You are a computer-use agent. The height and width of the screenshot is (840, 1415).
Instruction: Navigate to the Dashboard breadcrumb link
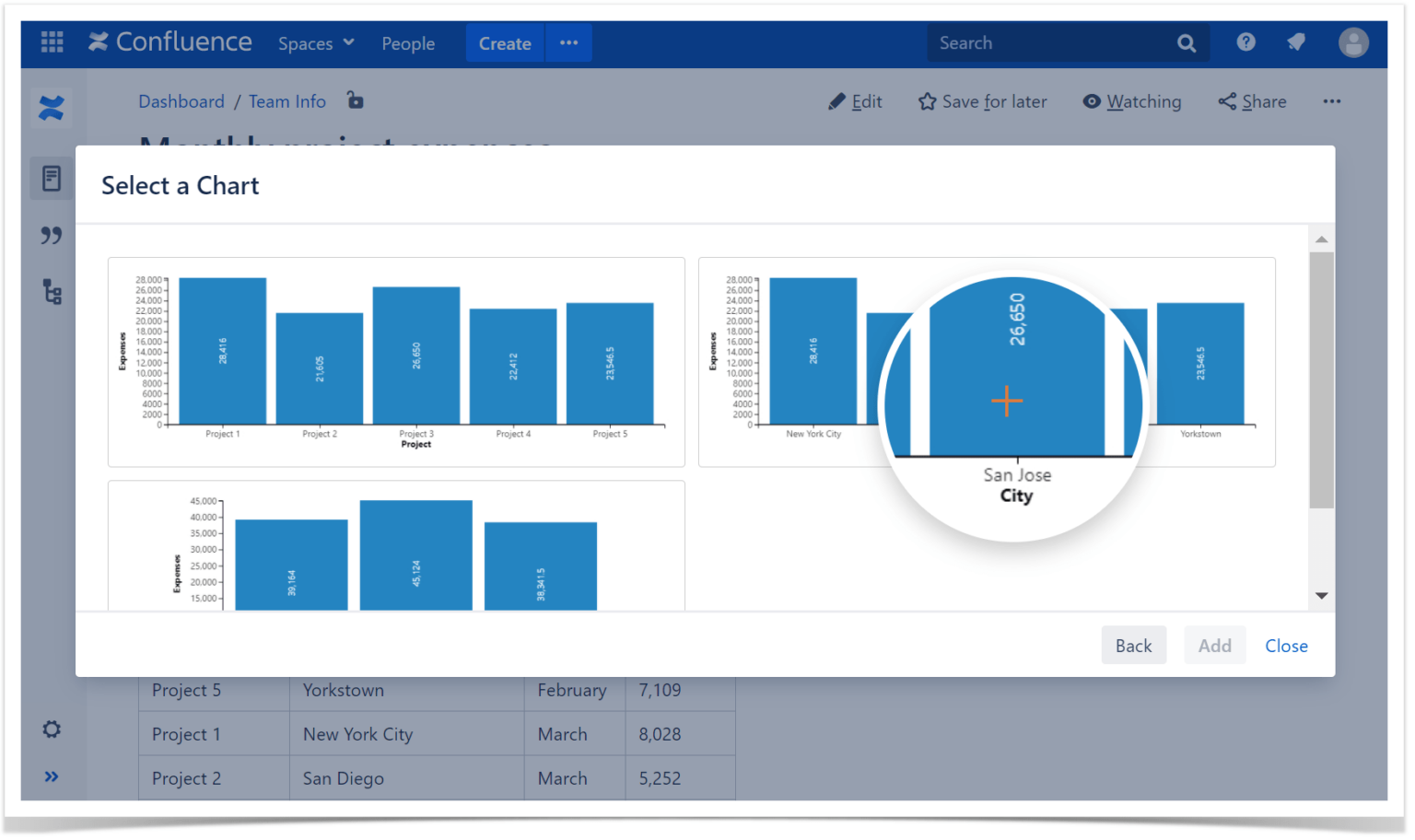[x=181, y=101]
